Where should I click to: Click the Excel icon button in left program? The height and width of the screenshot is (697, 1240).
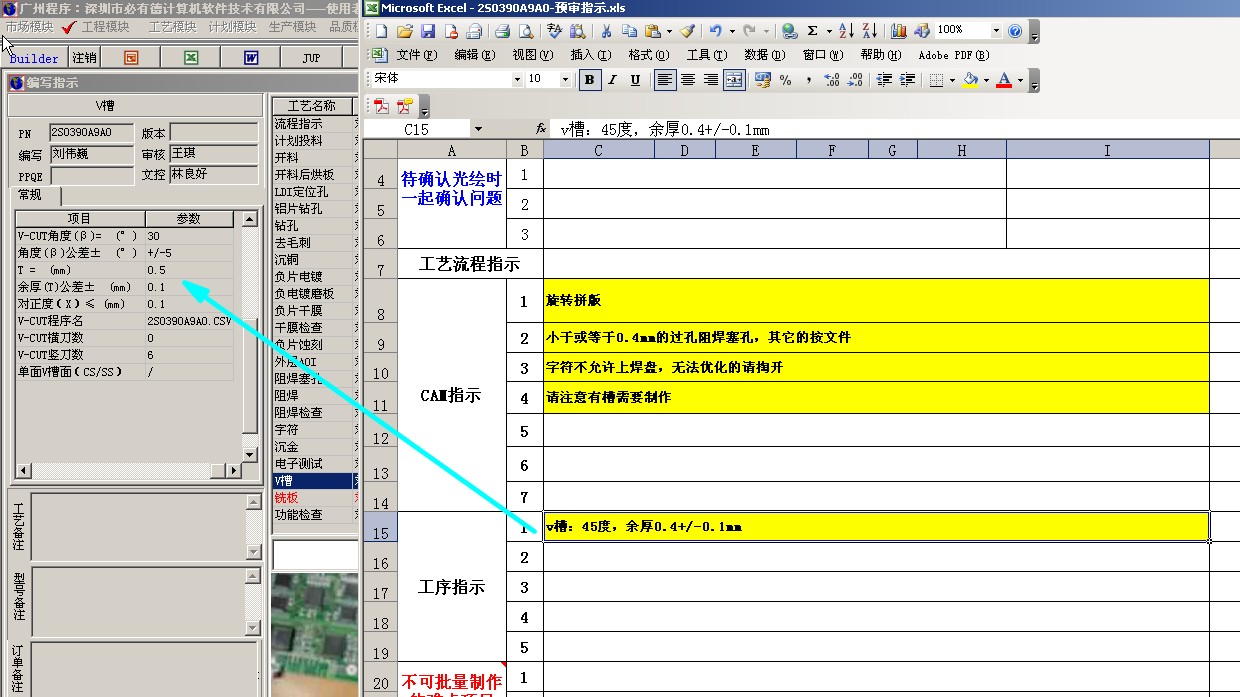point(191,58)
